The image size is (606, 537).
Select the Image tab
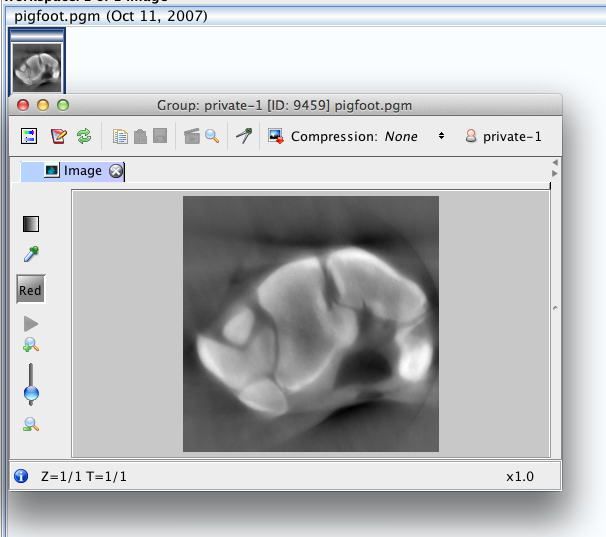73,171
